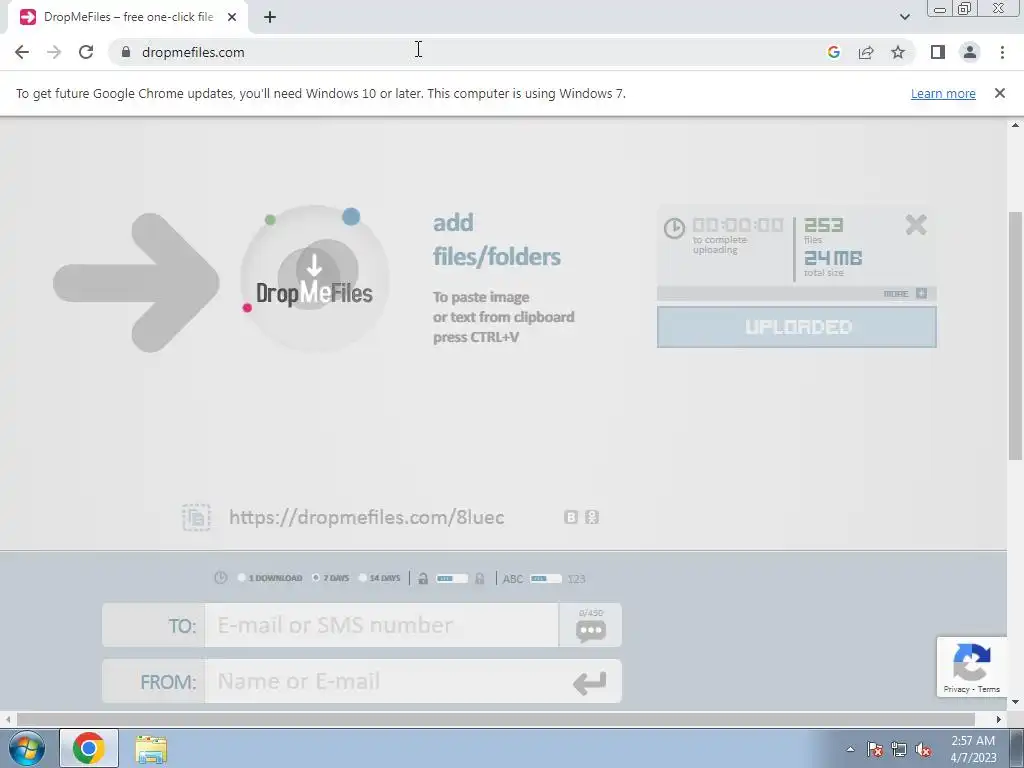Screen dimensions: 1024x768
Task: Click the reCAPTCHA badge logo
Action: (972, 662)
